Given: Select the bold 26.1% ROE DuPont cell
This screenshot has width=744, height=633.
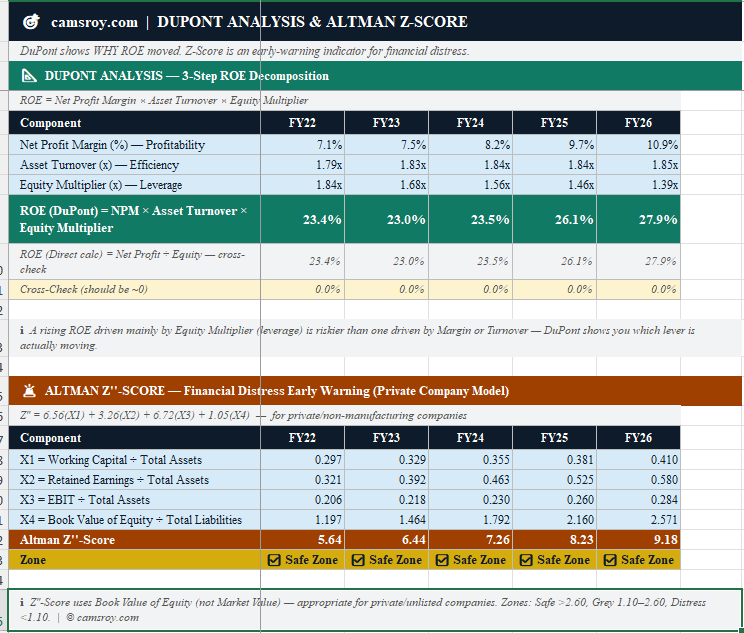Looking at the screenshot, I should click(x=554, y=219).
